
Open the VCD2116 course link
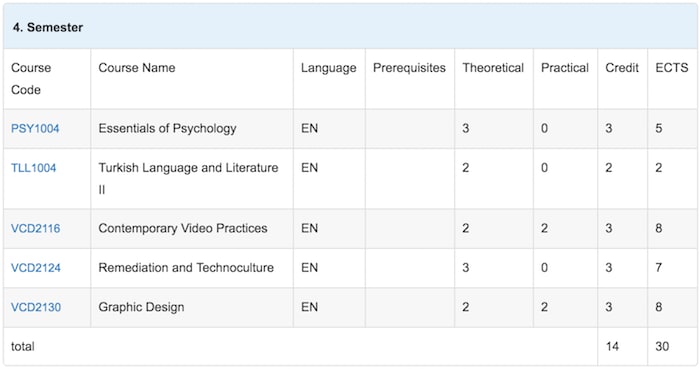click(35, 228)
